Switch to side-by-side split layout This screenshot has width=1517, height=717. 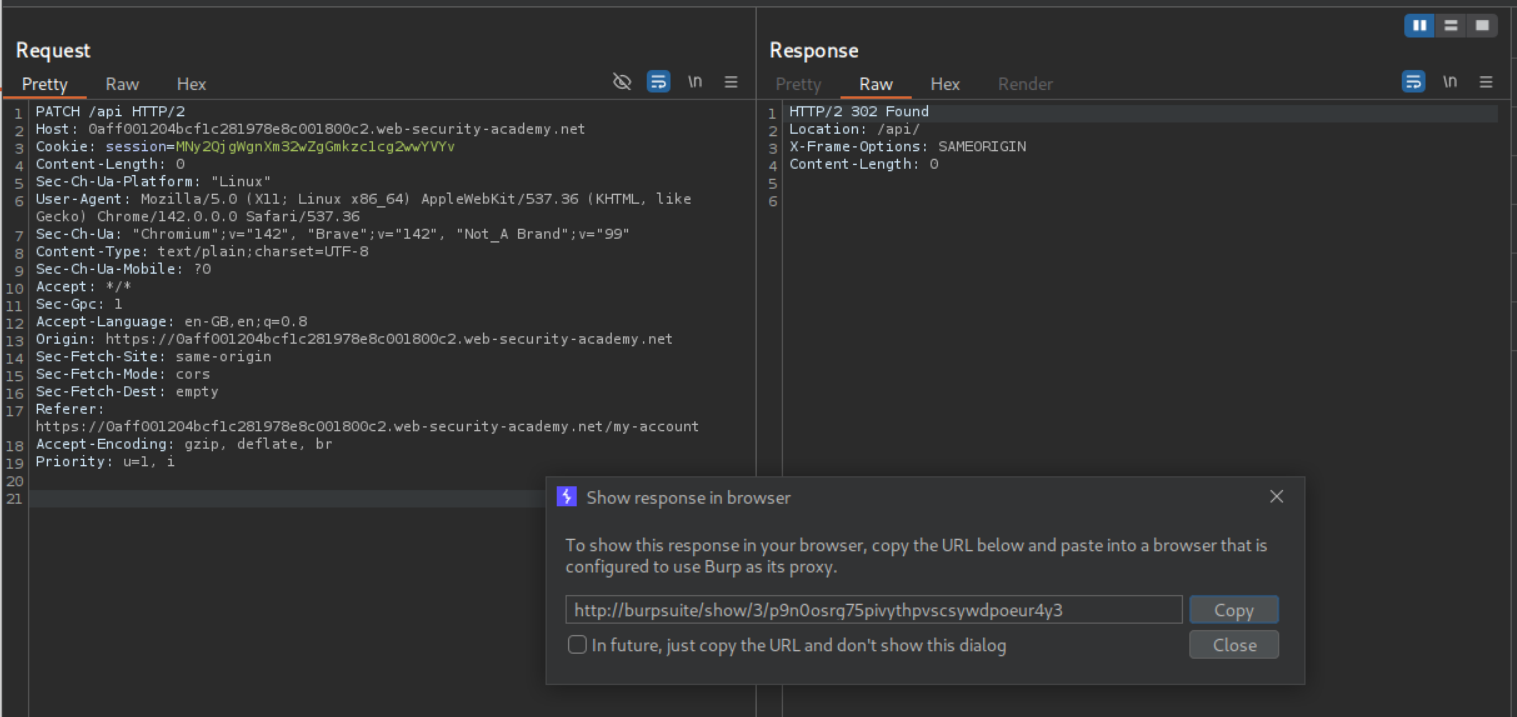[1419, 26]
